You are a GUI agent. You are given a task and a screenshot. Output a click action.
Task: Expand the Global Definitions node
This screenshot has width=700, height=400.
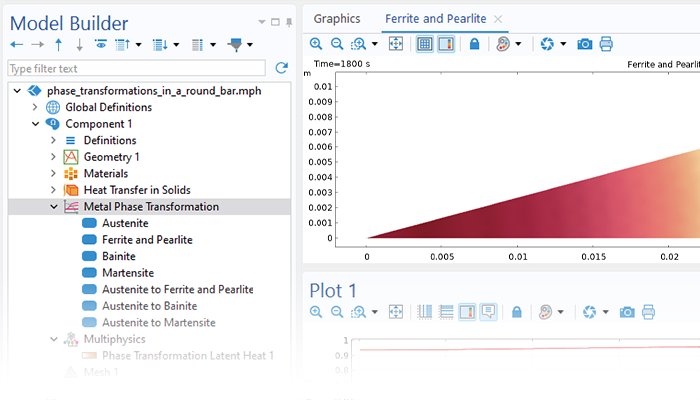point(35,107)
